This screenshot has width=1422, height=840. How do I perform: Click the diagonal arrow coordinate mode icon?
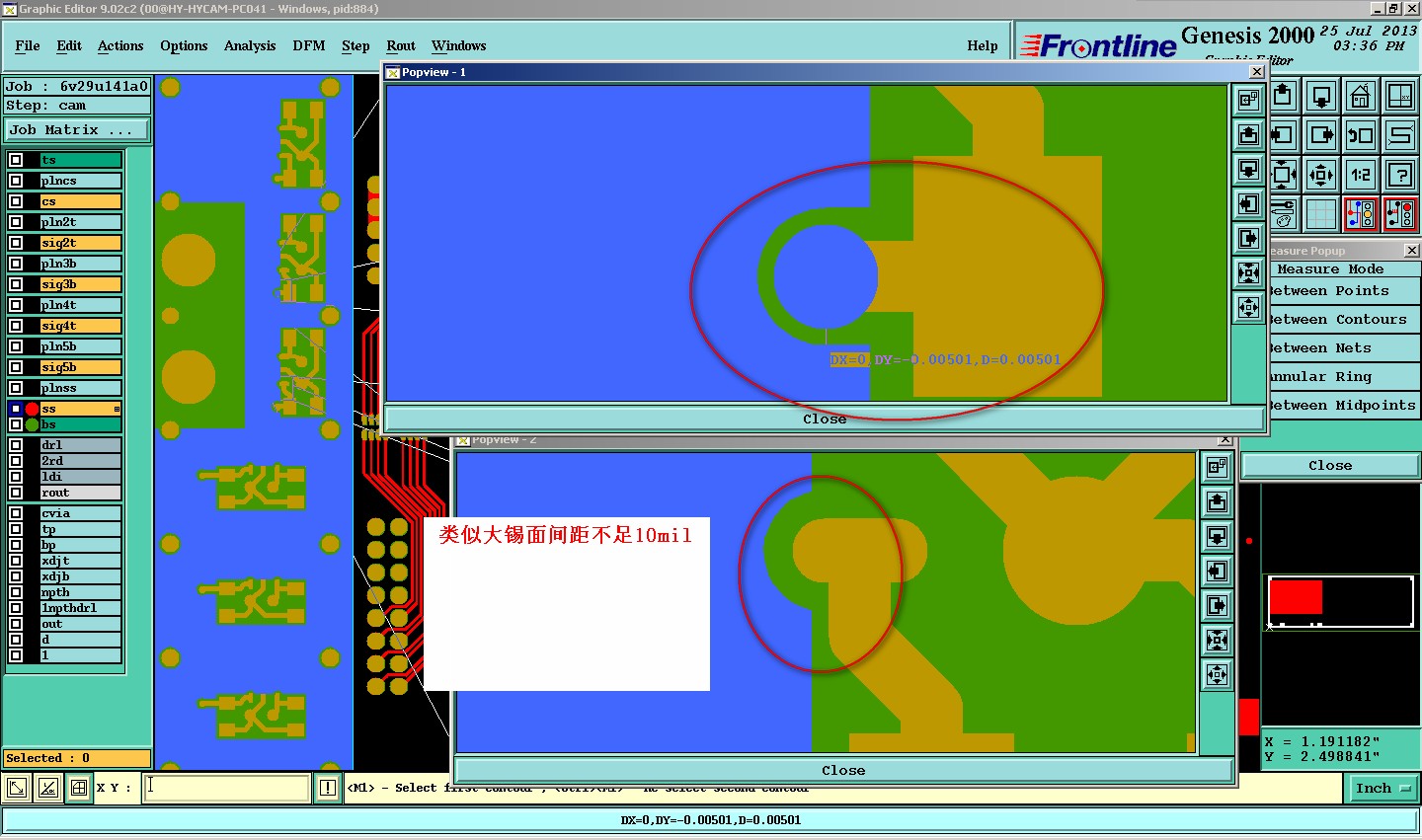pyautogui.click(x=17, y=788)
